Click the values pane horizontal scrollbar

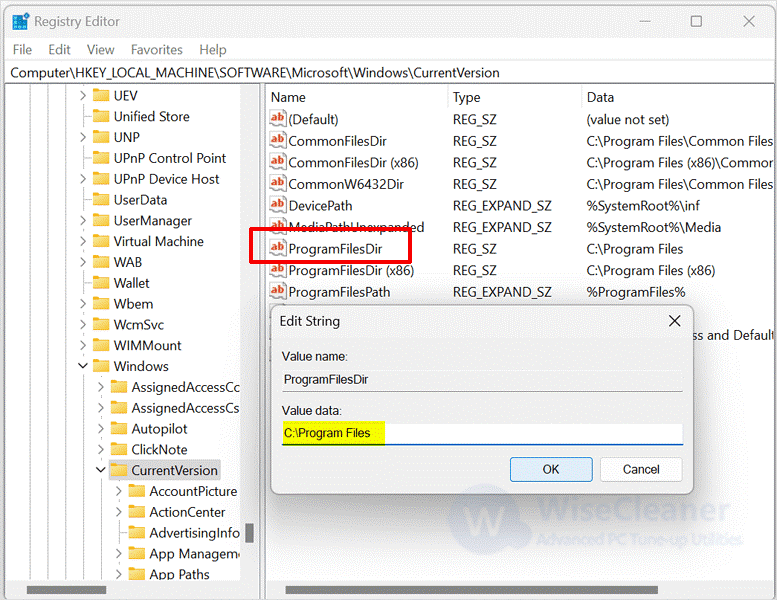[x=471, y=590]
